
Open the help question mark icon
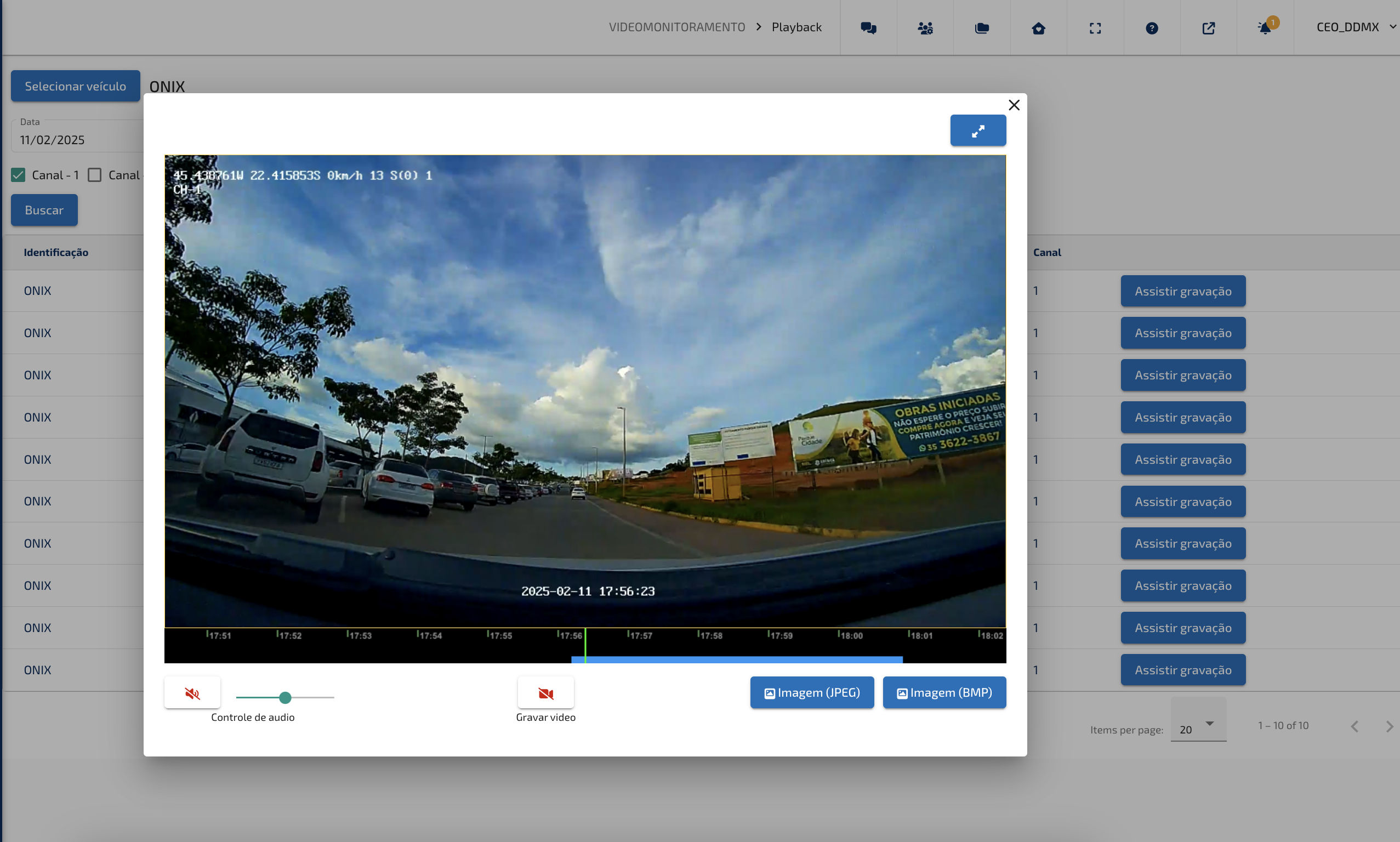pyautogui.click(x=1152, y=28)
